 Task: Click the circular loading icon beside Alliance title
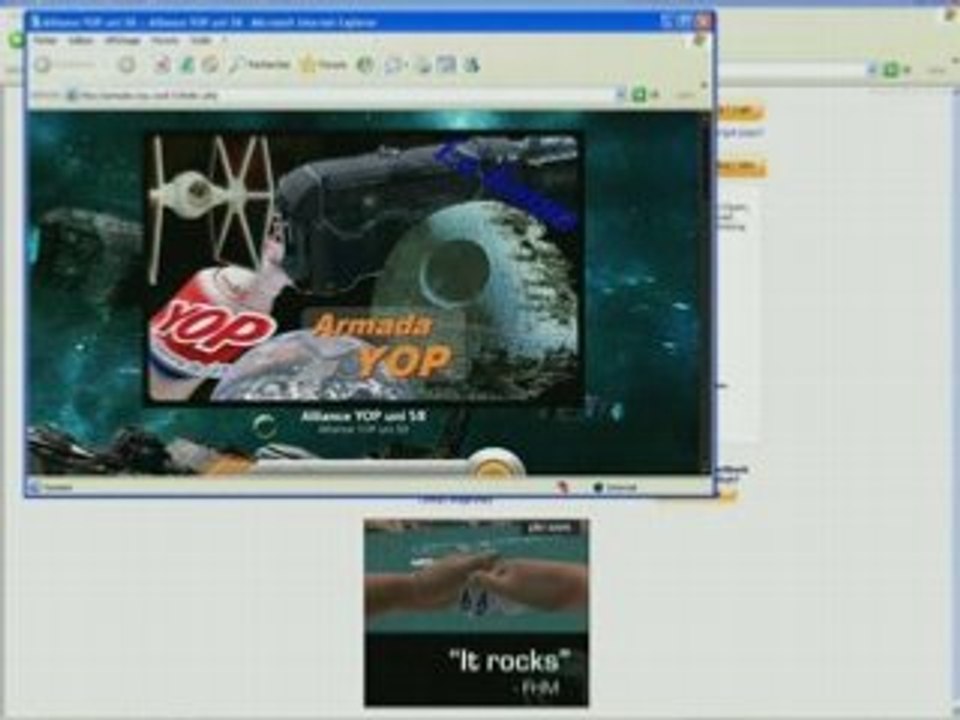[x=264, y=426]
